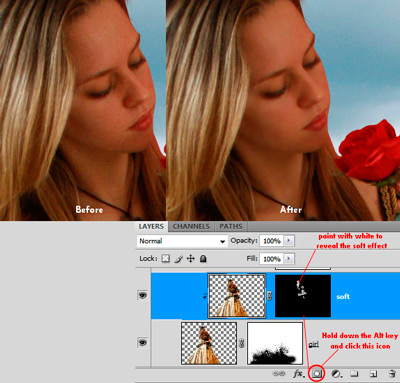Toggle lock position move icon

(x=191, y=259)
